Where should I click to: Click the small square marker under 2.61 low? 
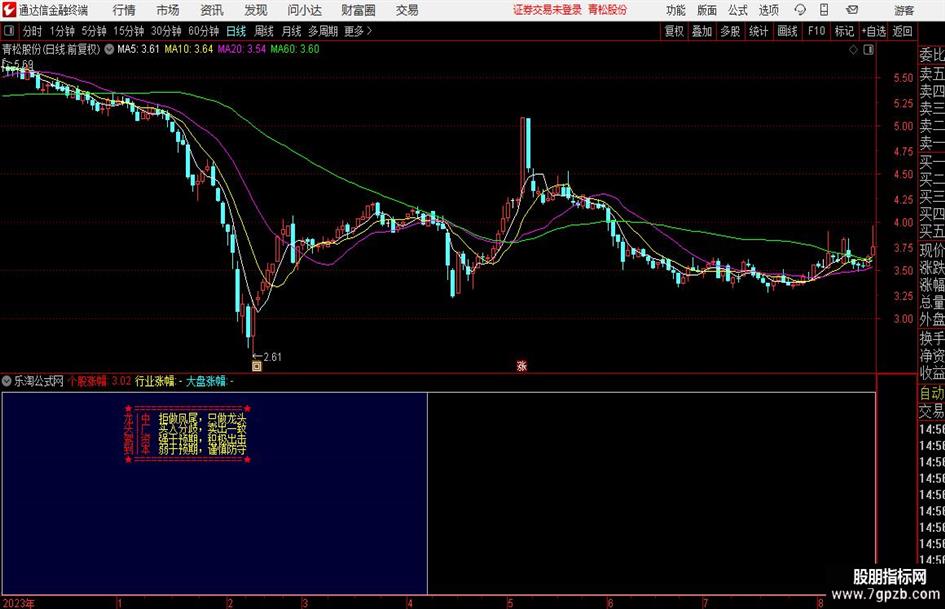click(x=257, y=366)
